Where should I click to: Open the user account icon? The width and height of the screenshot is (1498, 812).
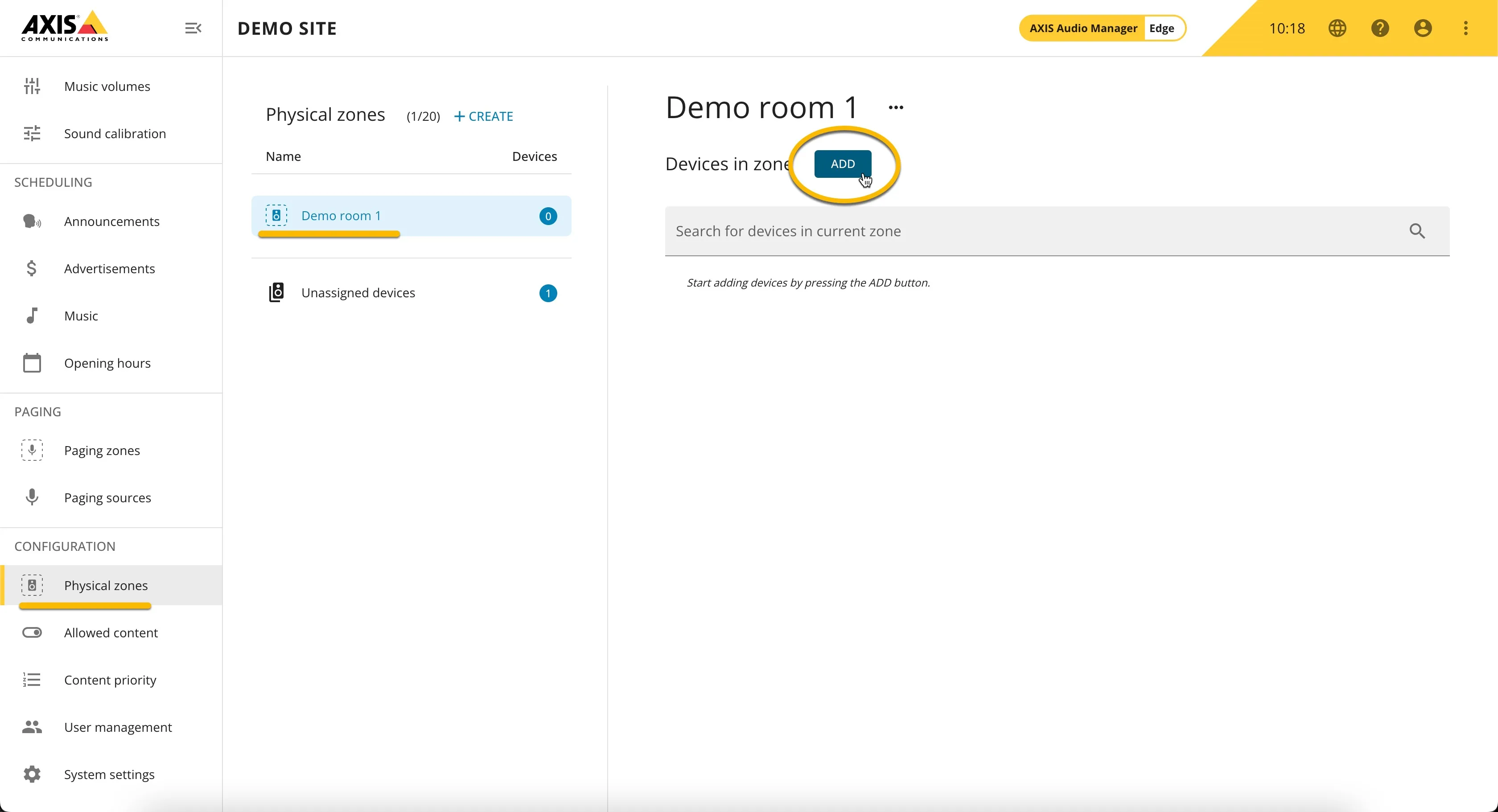tap(1422, 28)
